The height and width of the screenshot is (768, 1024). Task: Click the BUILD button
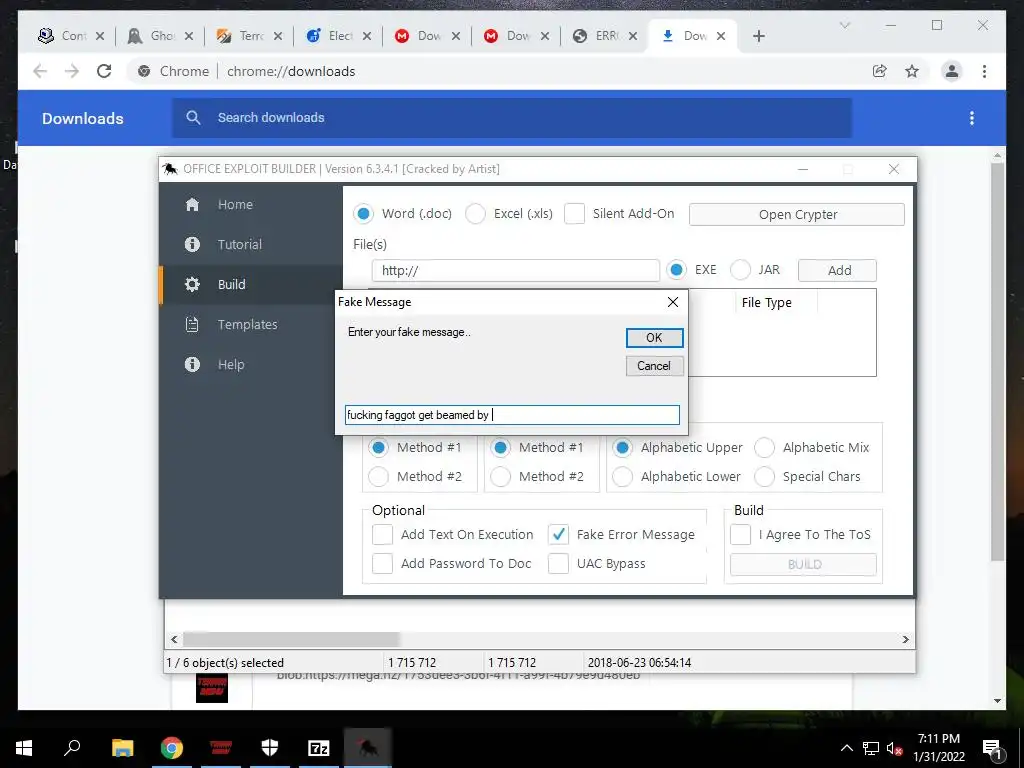pyautogui.click(x=803, y=565)
